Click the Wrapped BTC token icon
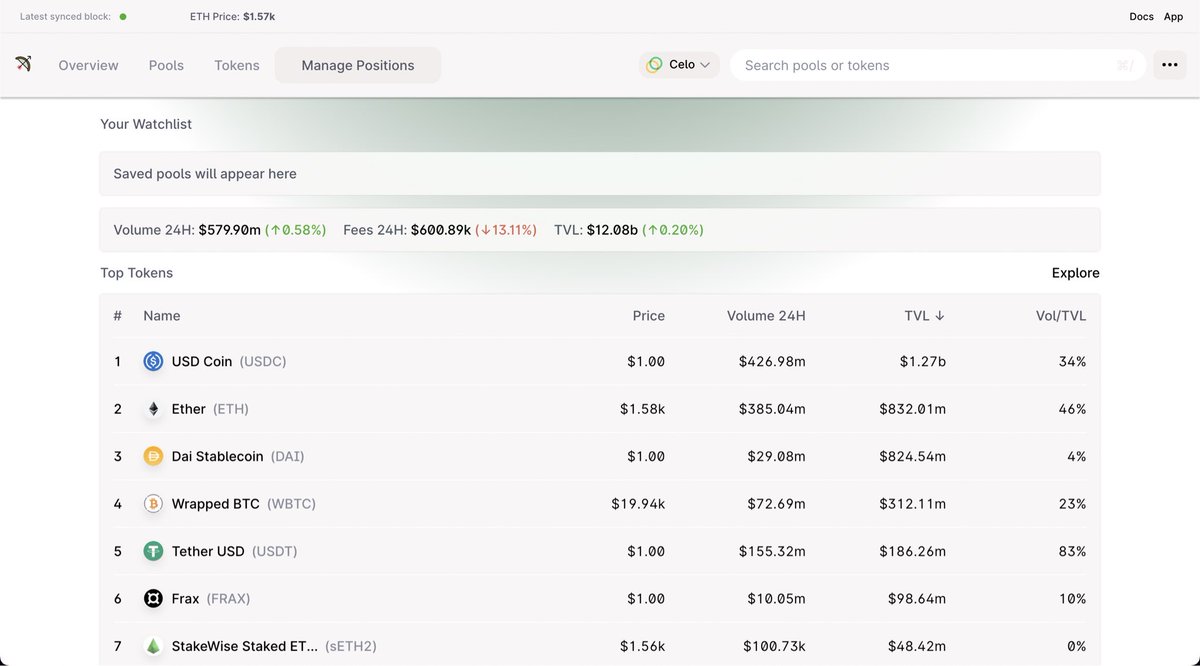 coord(153,504)
